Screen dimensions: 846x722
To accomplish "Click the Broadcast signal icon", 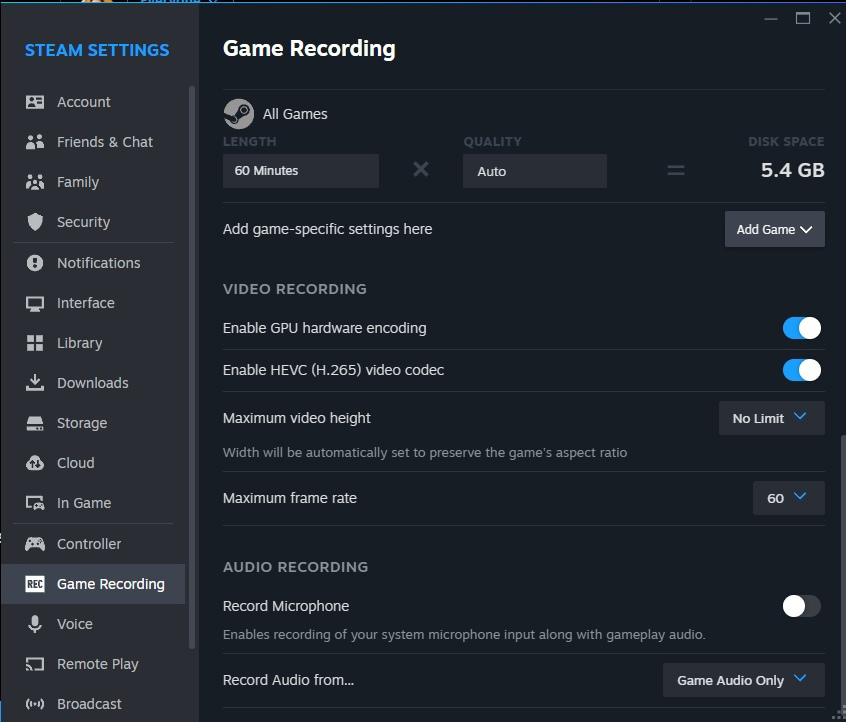I will (35, 704).
